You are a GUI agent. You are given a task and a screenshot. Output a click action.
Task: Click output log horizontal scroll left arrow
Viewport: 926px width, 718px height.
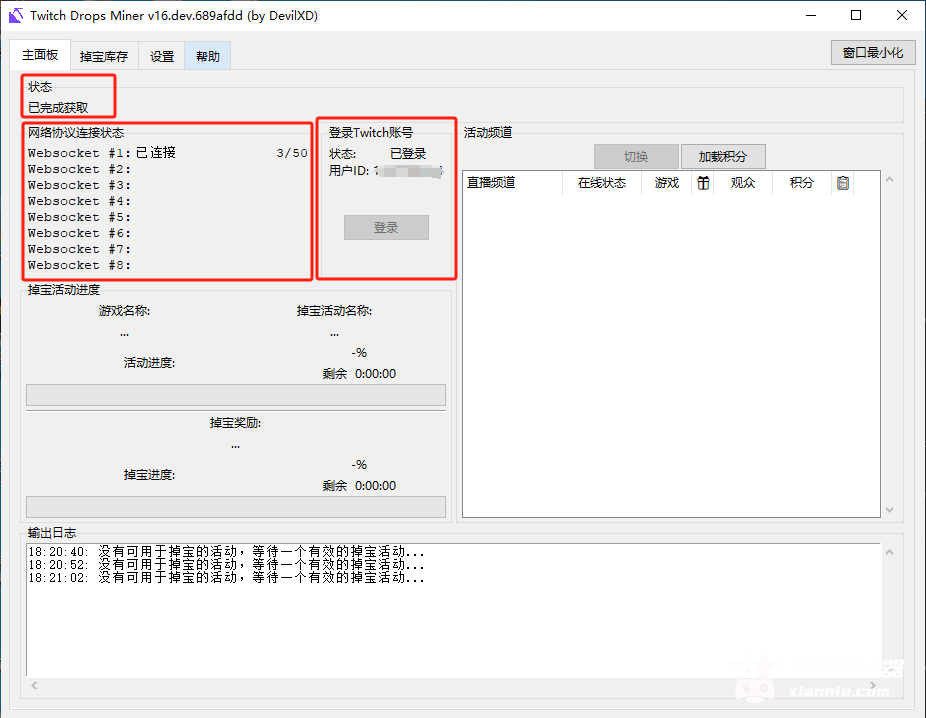click(x=34, y=686)
